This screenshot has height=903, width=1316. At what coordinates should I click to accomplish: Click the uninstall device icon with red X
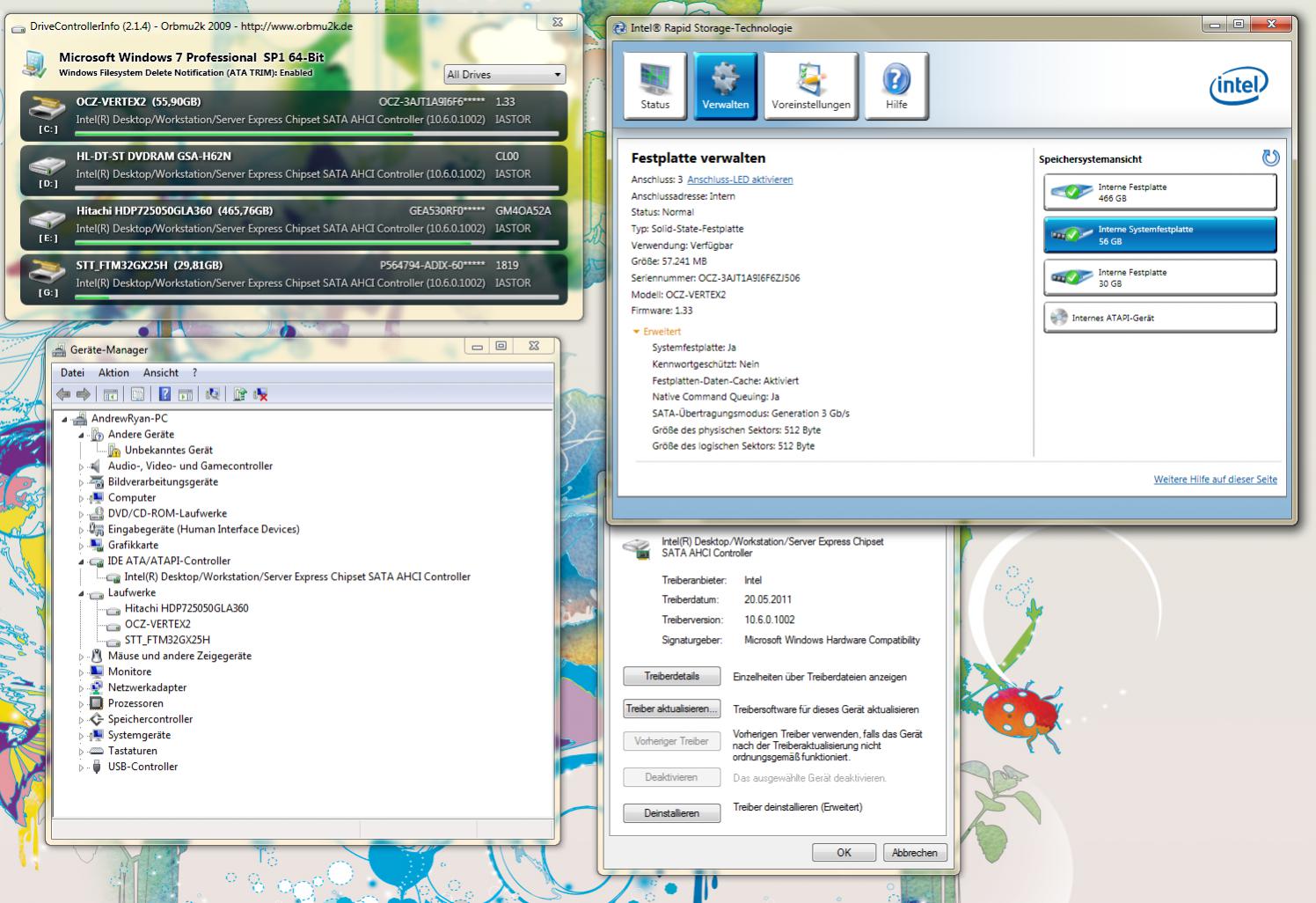[260, 394]
